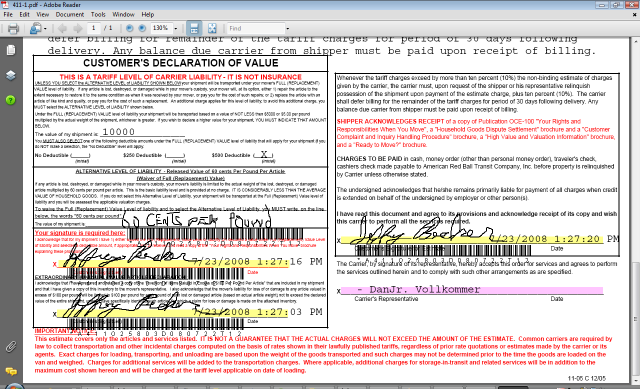This screenshot has width=640, height=389.
Task: Open the Comments panel in sidebar
Action: tap(11, 371)
